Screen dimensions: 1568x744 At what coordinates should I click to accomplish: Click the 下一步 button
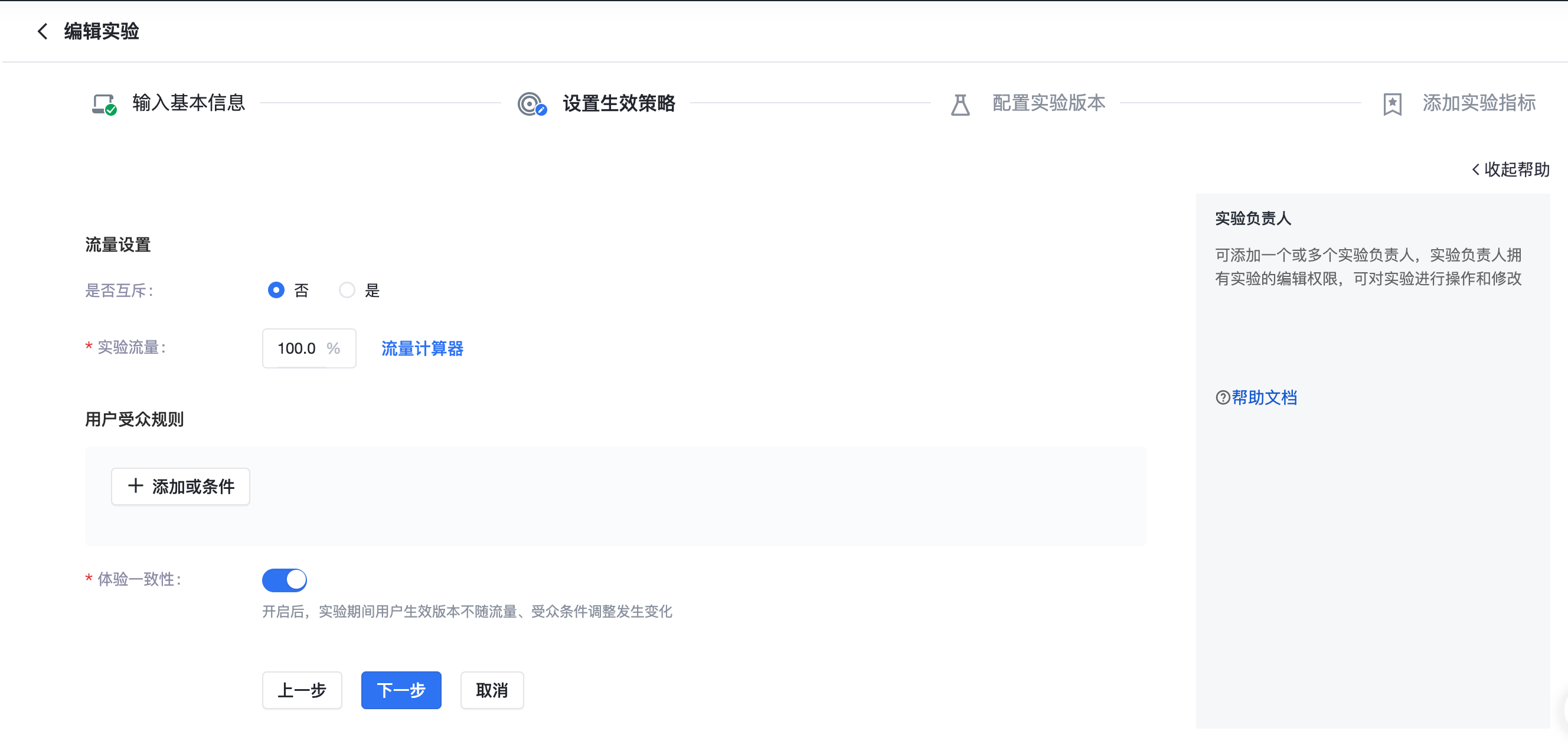(400, 690)
